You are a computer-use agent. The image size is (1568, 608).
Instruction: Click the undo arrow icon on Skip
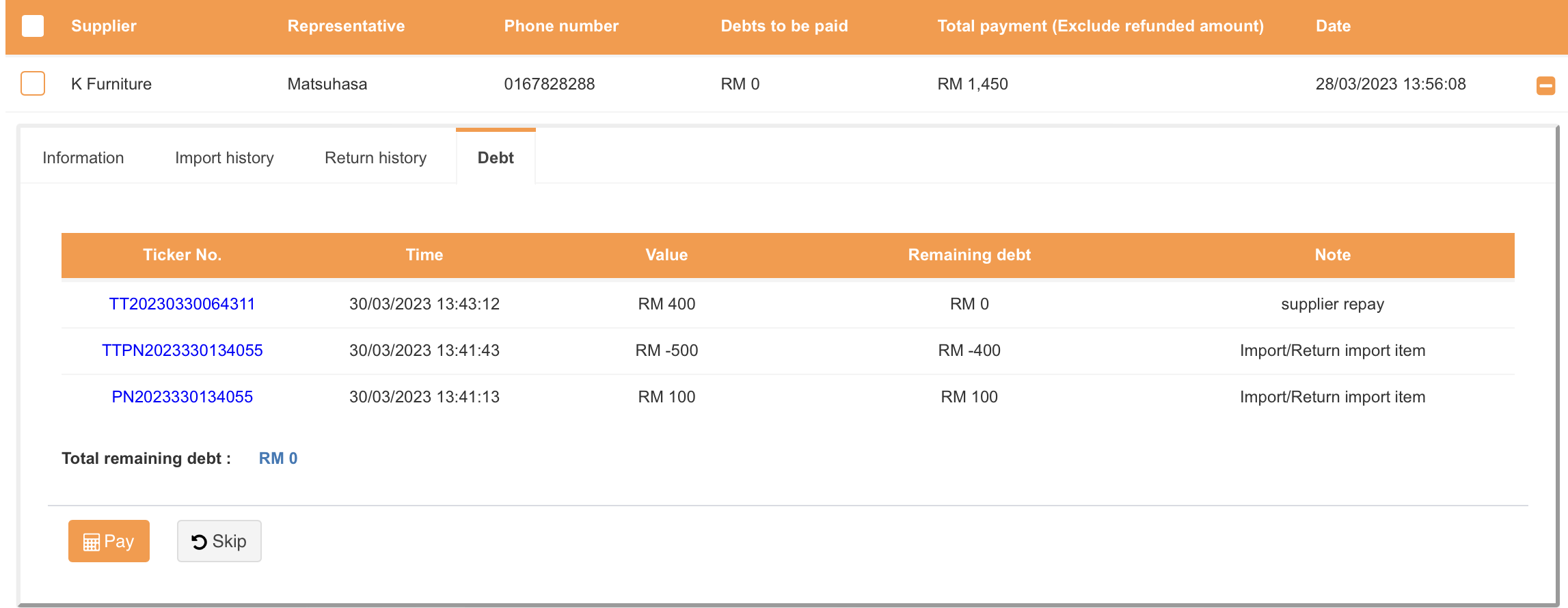199,542
